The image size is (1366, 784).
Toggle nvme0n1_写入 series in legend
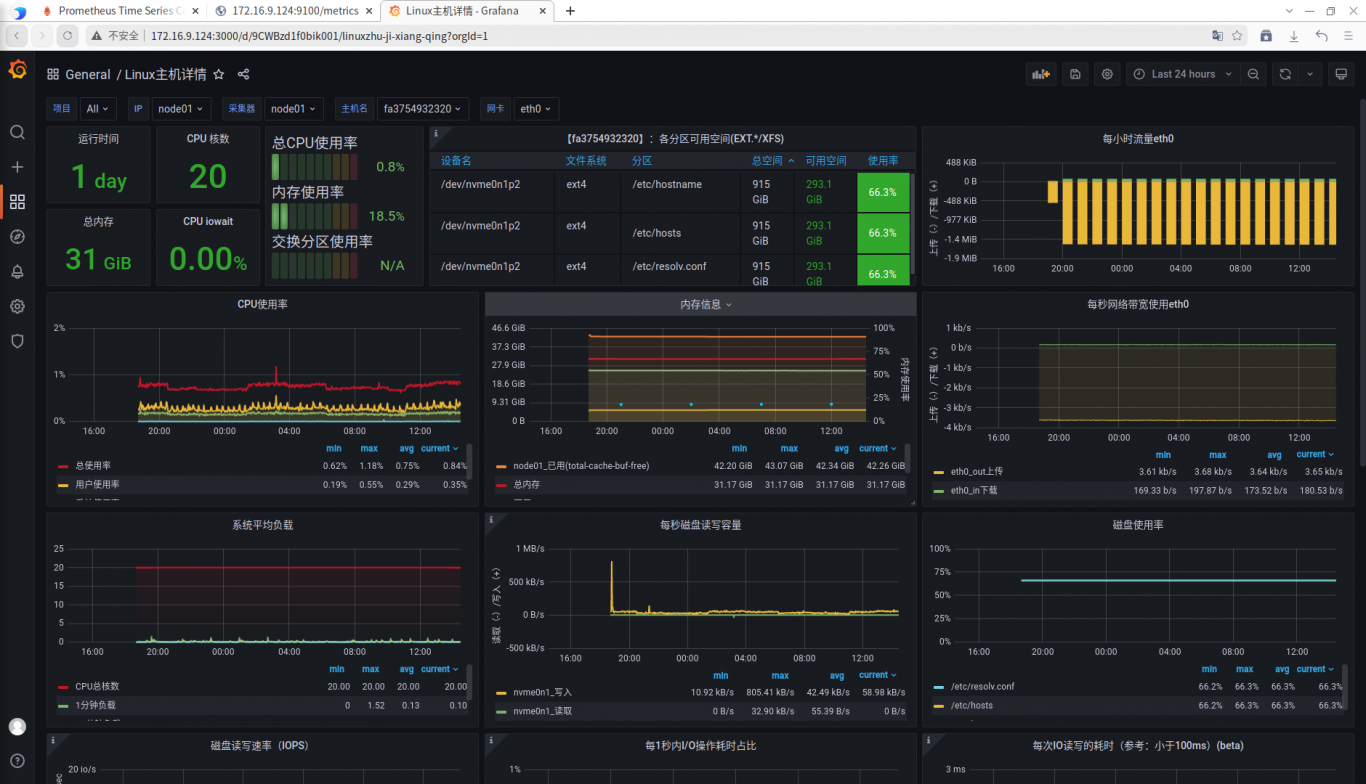(542, 692)
